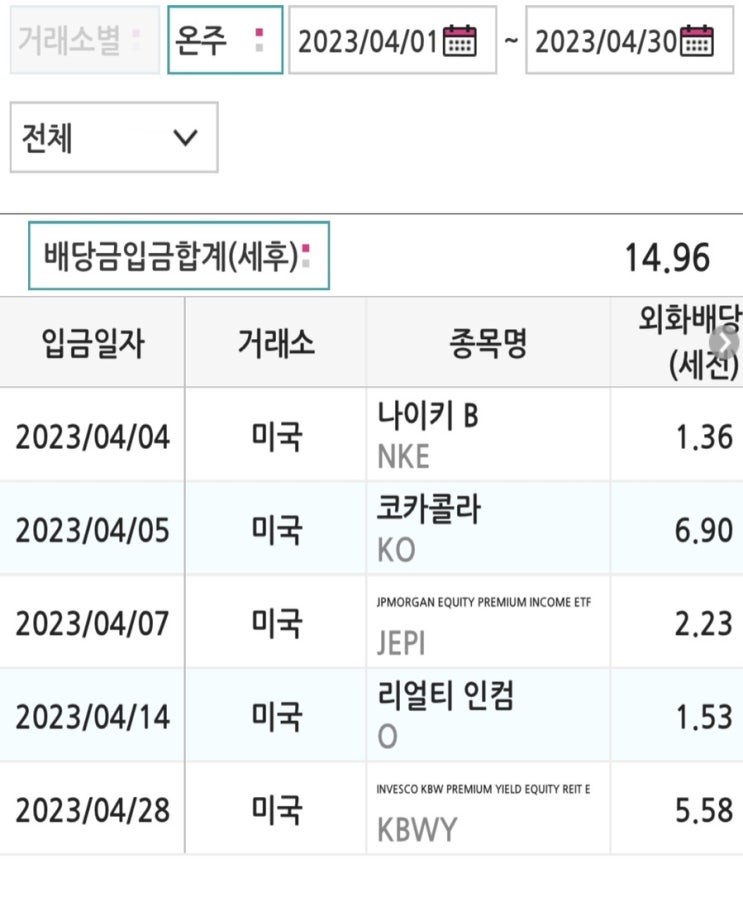743x902 pixels.
Task: Click the KBWY ticker
Action: click(x=417, y=830)
